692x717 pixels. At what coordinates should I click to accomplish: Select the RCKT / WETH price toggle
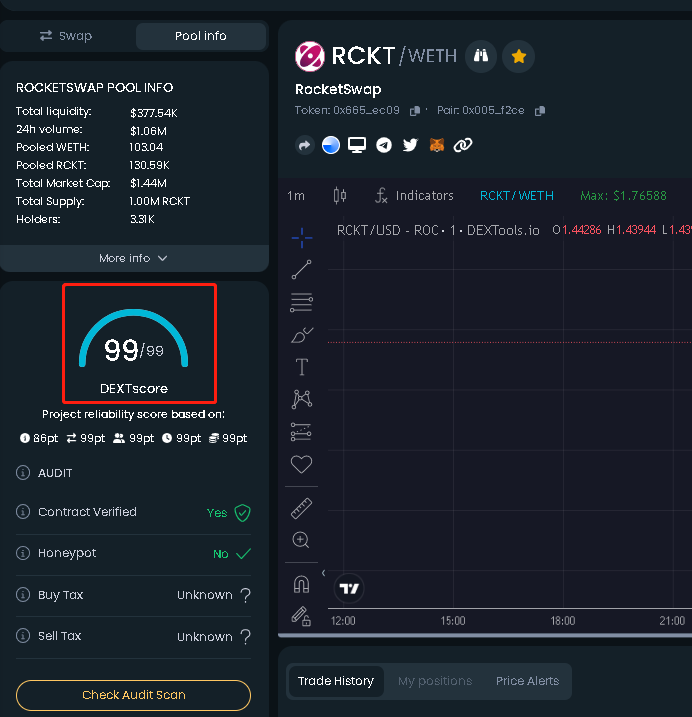[517, 196]
